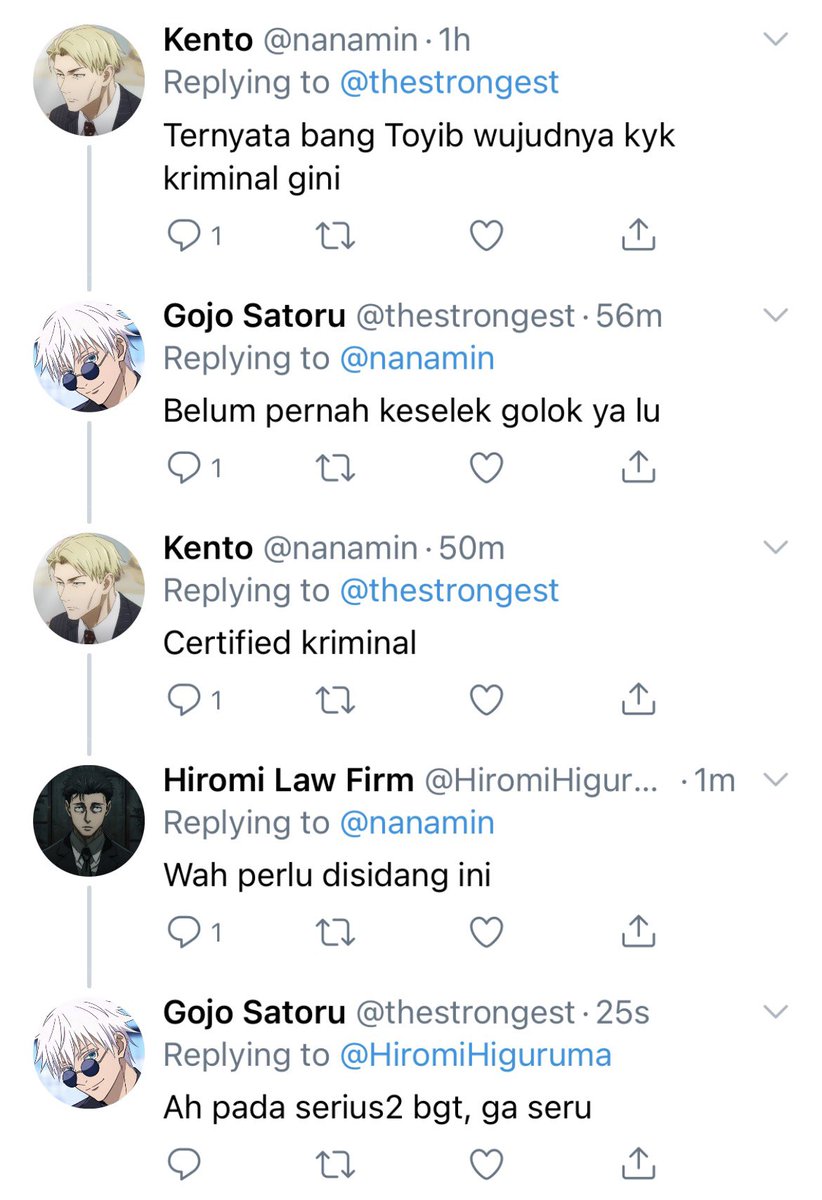Open the @HiromiHiguruma mention link

pyautogui.click(x=475, y=1055)
